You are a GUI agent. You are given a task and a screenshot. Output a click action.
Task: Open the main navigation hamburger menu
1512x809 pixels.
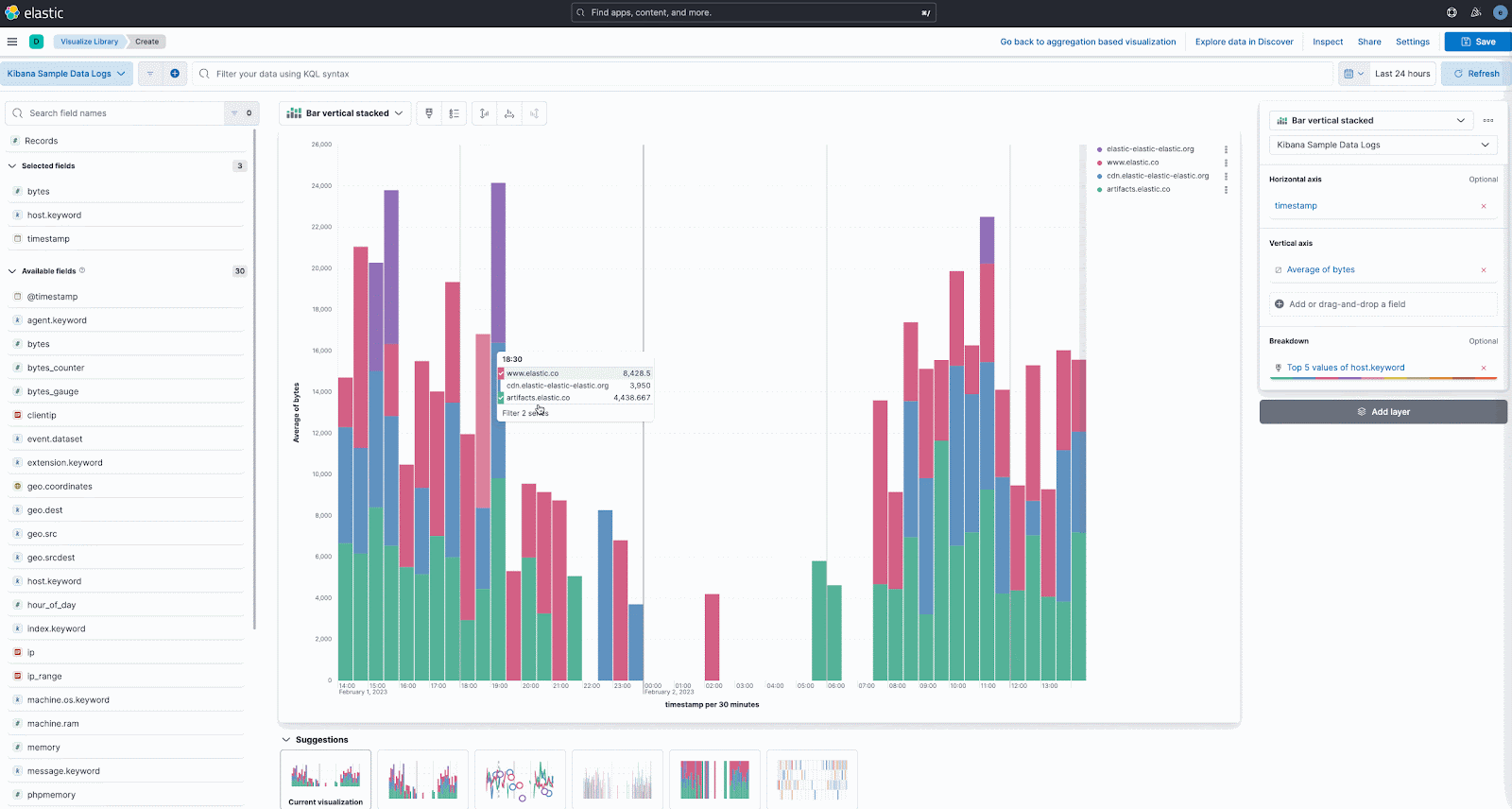tap(12, 42)
